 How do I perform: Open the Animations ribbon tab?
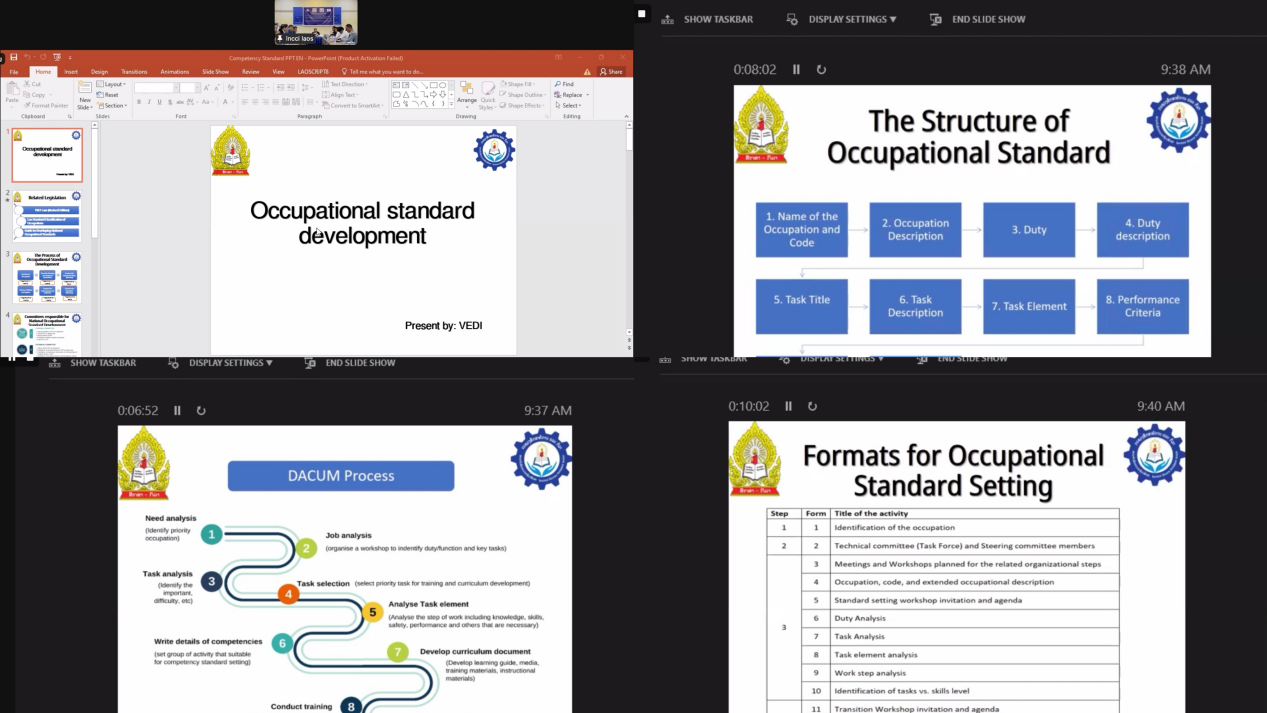tap(174, 72)
